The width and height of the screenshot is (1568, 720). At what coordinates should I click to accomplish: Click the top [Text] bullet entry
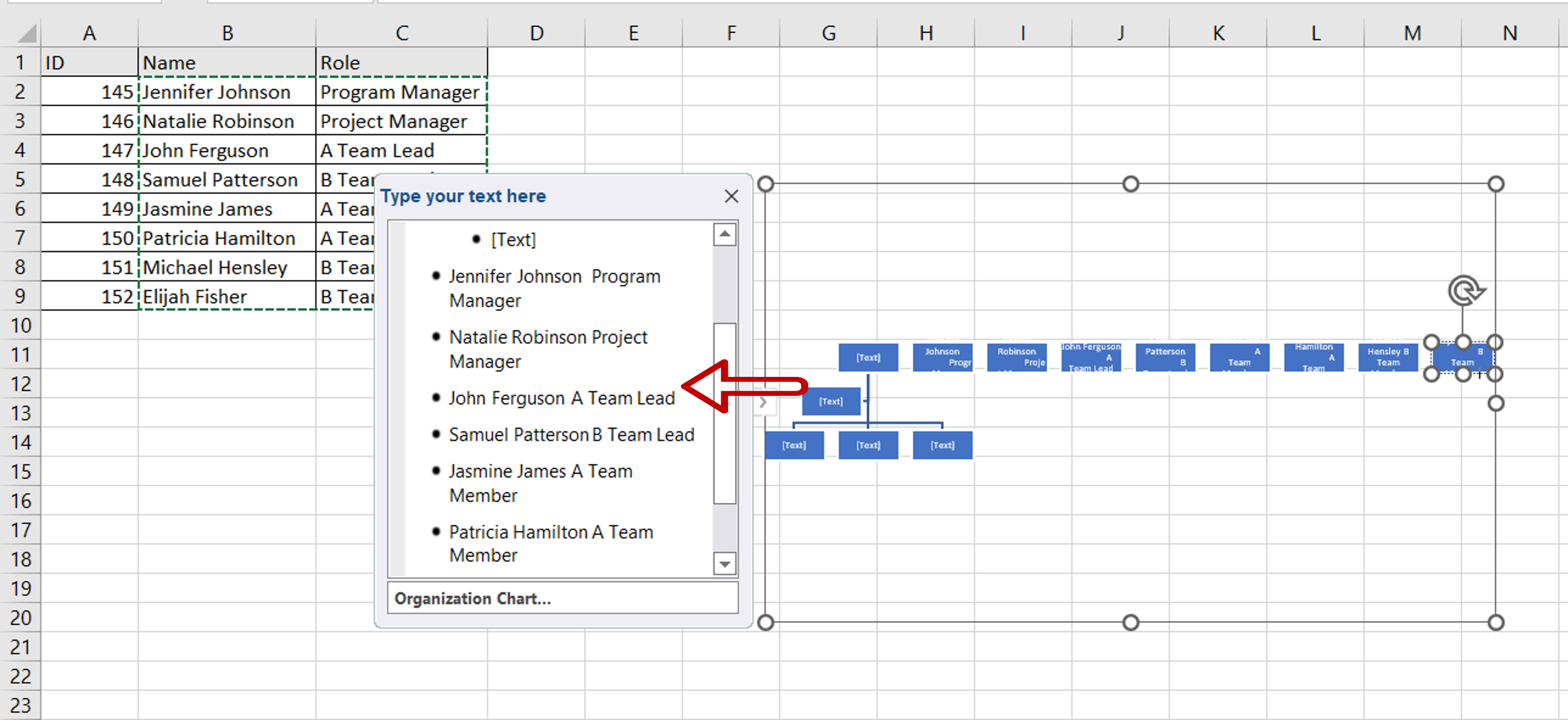(x=513, y=240)
